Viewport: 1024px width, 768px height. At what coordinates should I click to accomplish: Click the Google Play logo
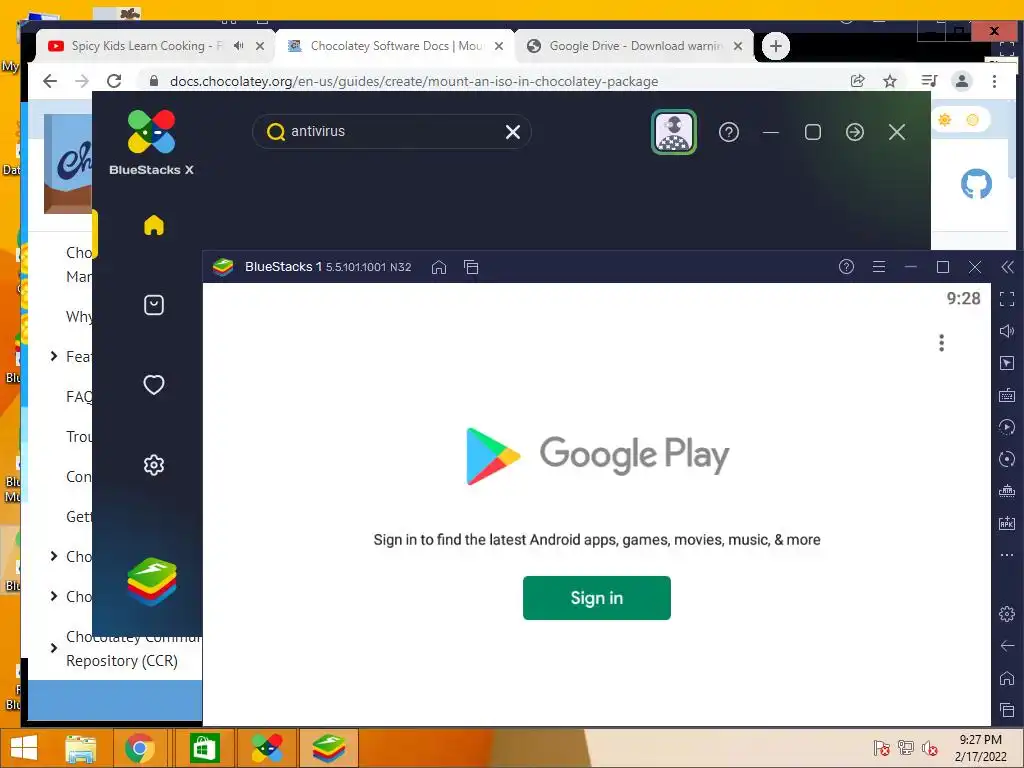[x=597, y=456]
